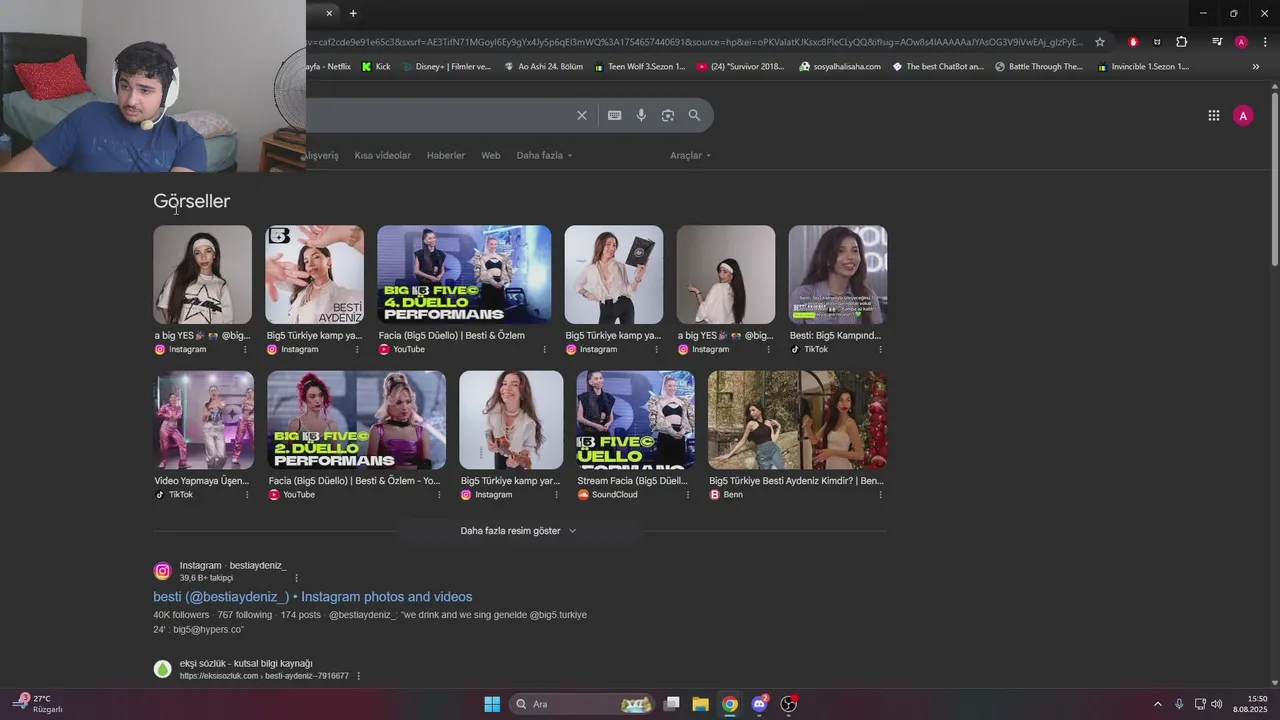Open Disney+ Filmler bookmark
The height and width of the screenshot is (720, 1280).
(x=446, y=67)
